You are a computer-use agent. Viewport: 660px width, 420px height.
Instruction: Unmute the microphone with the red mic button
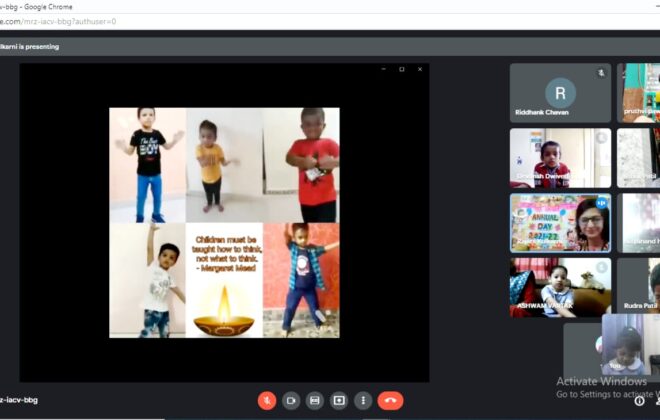(x=267, y=400)
